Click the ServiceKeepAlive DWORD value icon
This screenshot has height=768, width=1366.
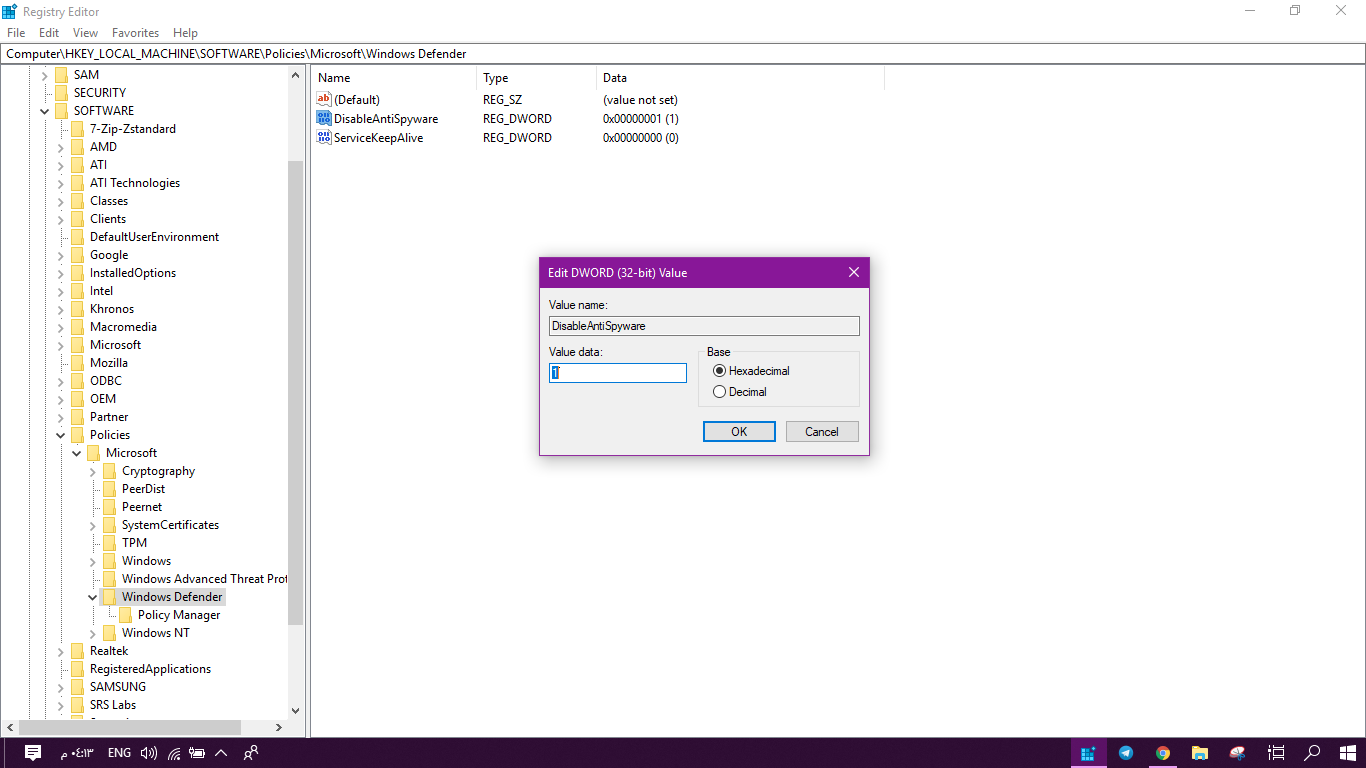[x=323, y=138]
